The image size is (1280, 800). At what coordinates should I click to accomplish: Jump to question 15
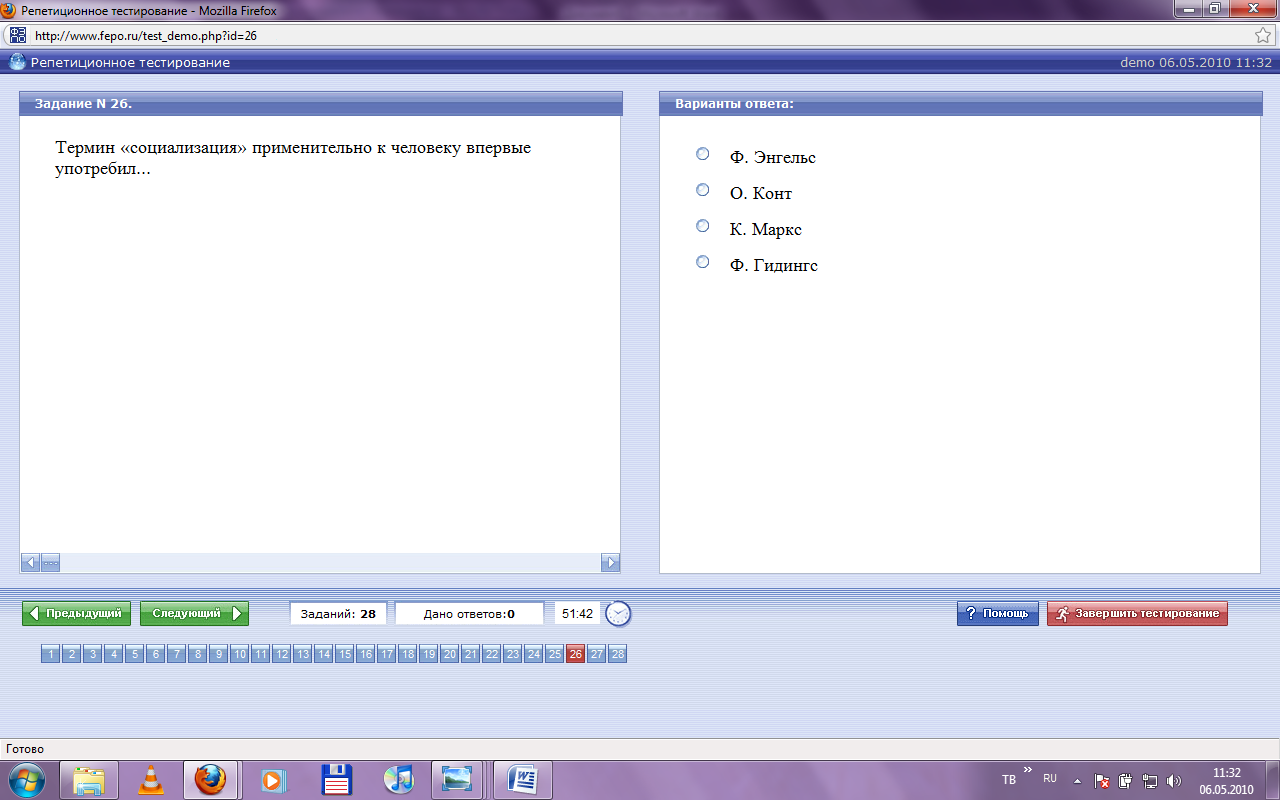coord(344,654)
